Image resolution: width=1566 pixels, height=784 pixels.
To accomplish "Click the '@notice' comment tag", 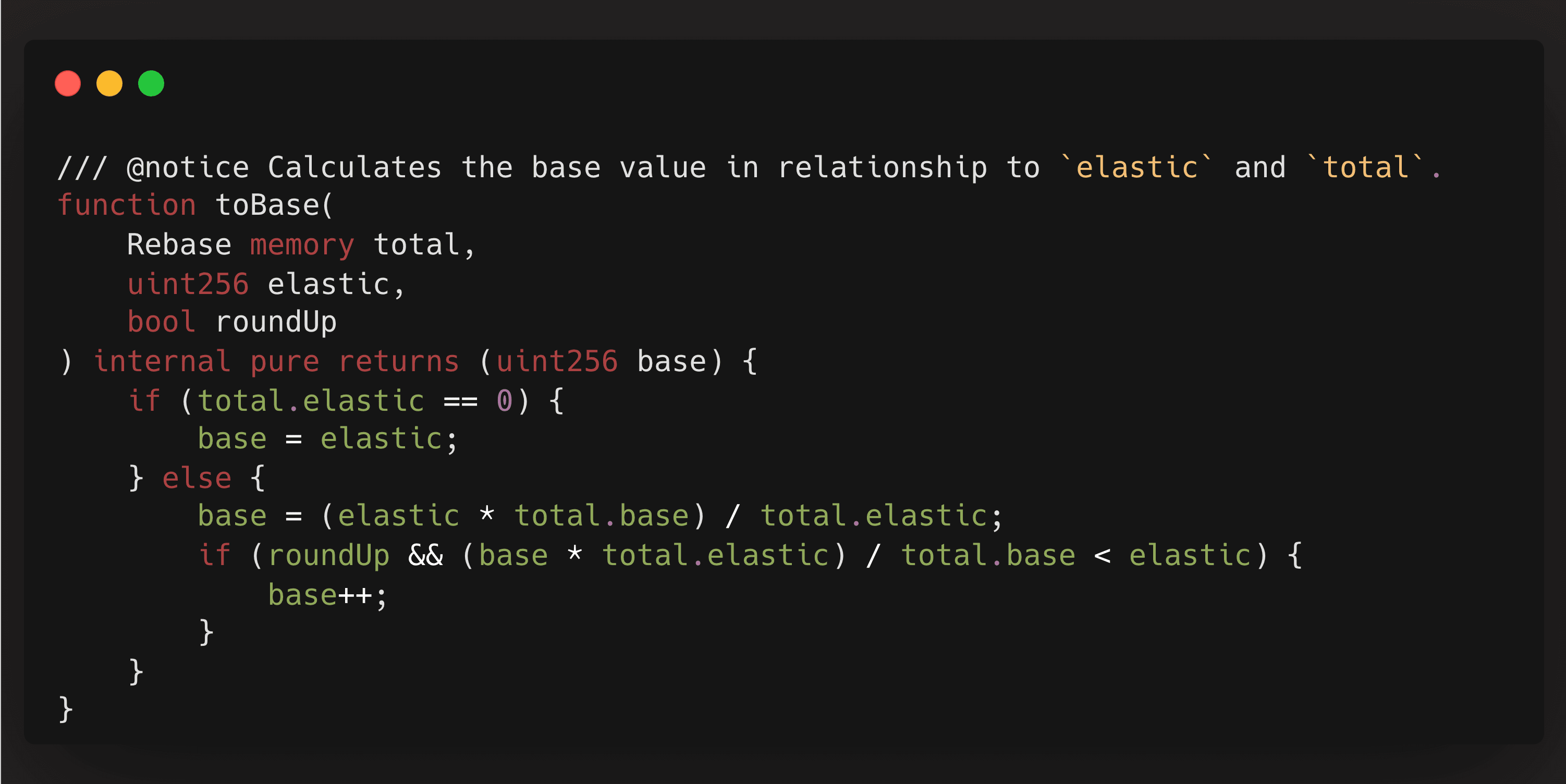I will click(x=187, y=167).
